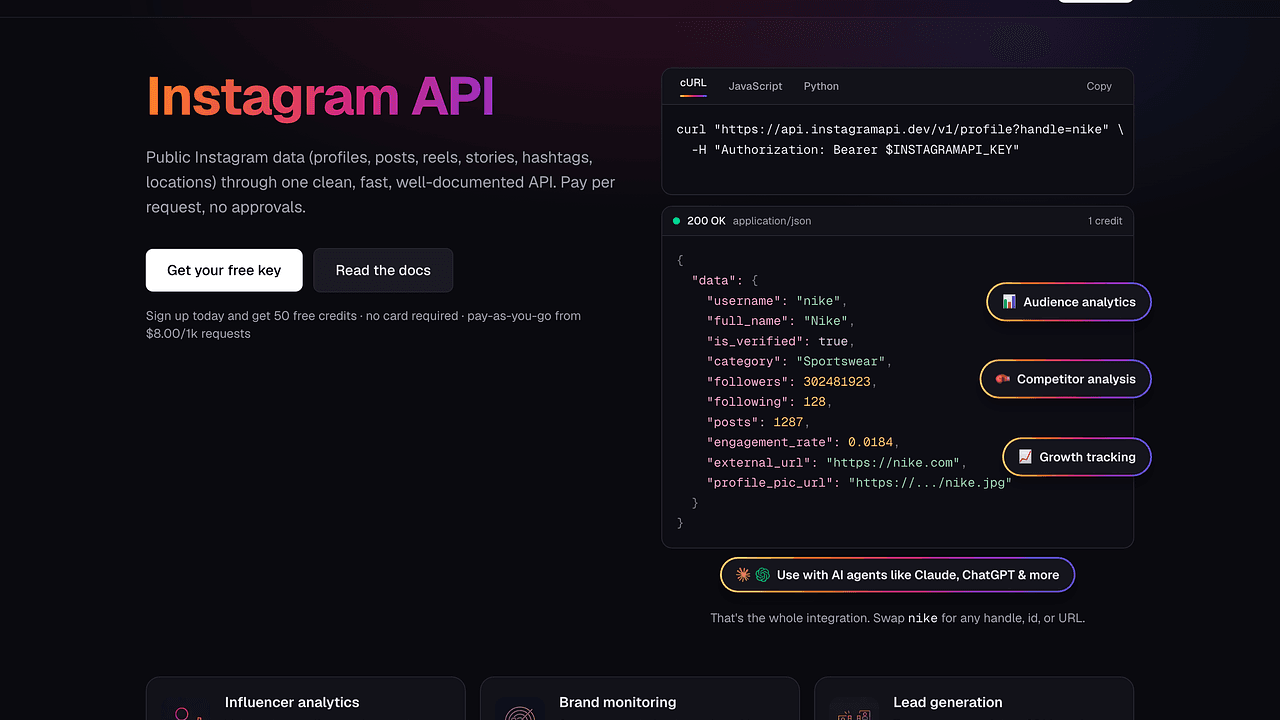Click the Instagram API heading

[320, 97]
